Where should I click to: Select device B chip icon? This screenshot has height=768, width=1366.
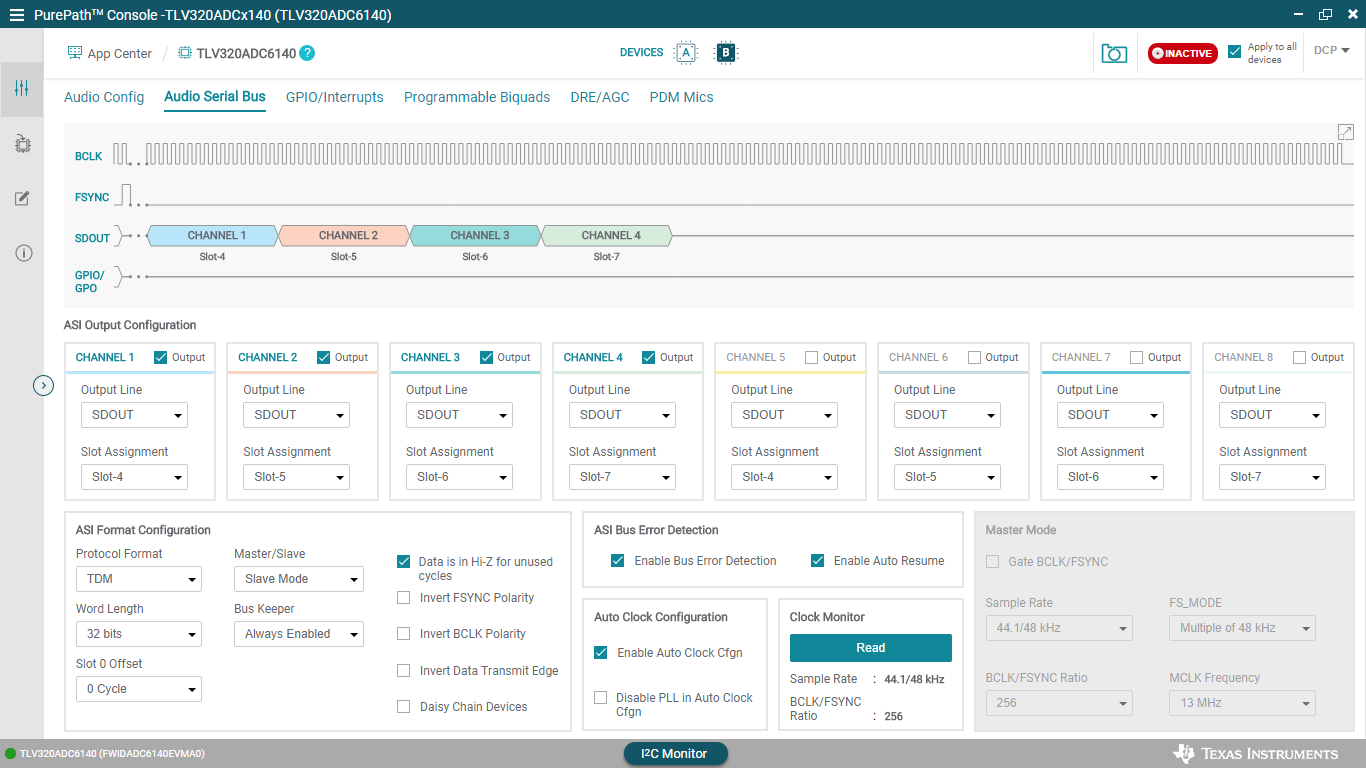click(x=726, y=53)
